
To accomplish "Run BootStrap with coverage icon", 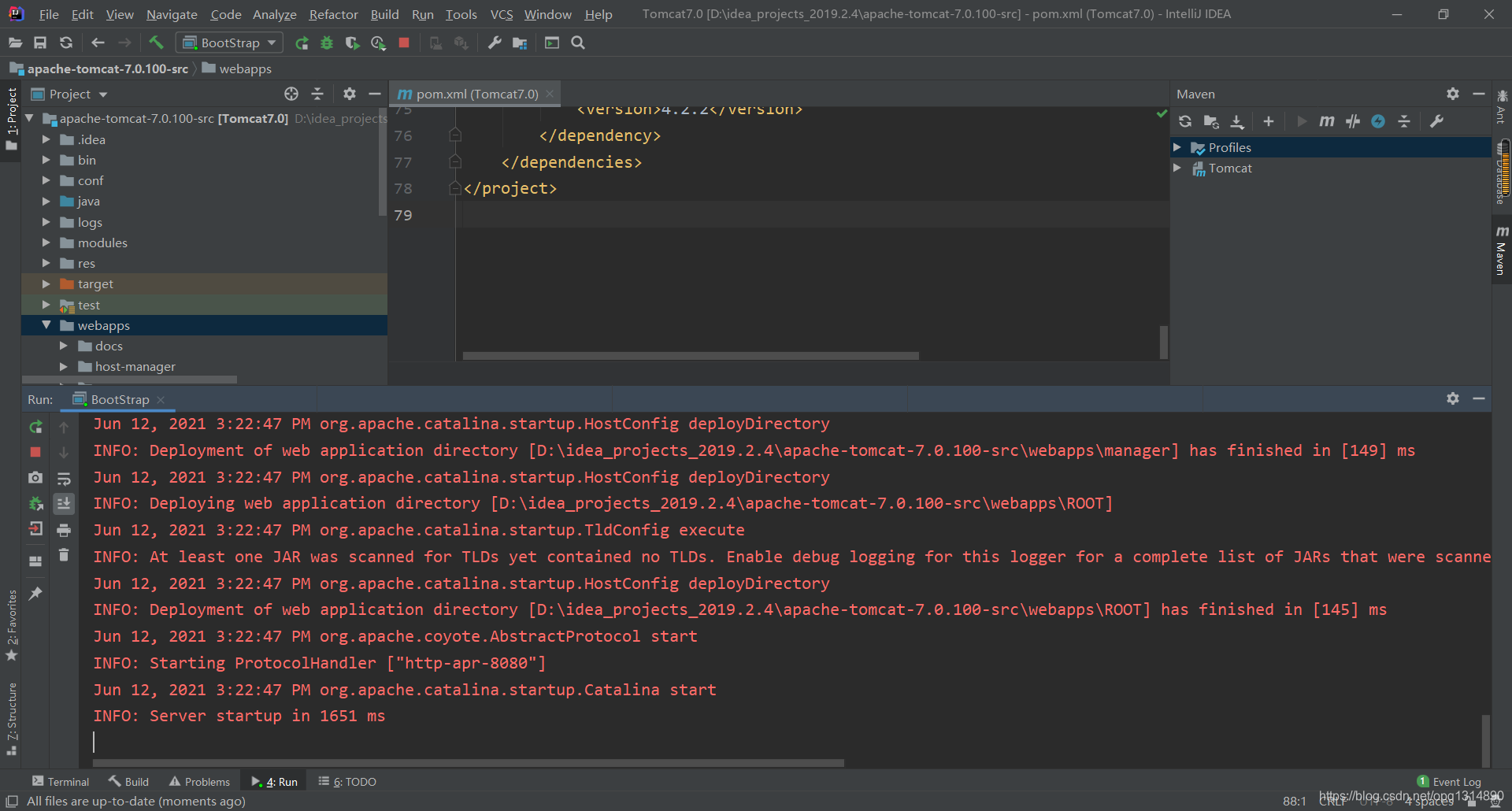I will tap(352, 43).
